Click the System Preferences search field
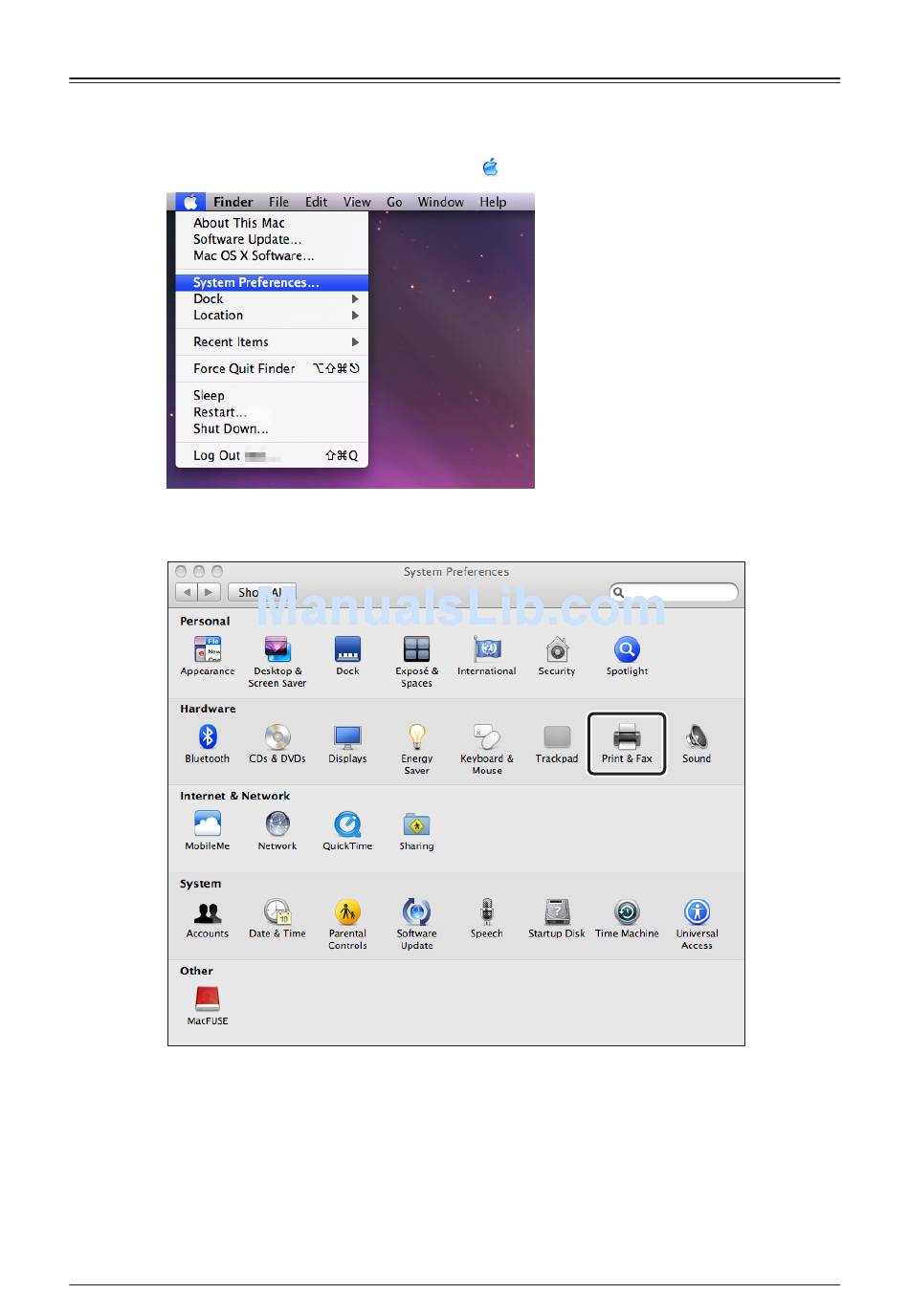The height and width of the screenshot is (1316, 909). pos(675,592)
